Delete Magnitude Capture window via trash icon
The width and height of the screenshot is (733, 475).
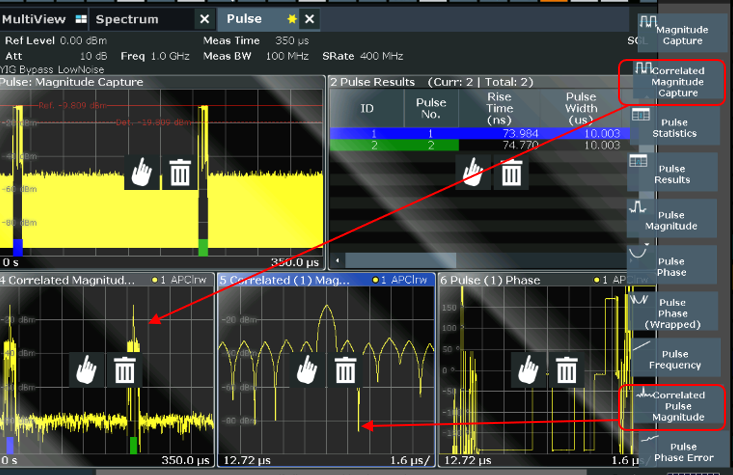(x=180, y=173)
